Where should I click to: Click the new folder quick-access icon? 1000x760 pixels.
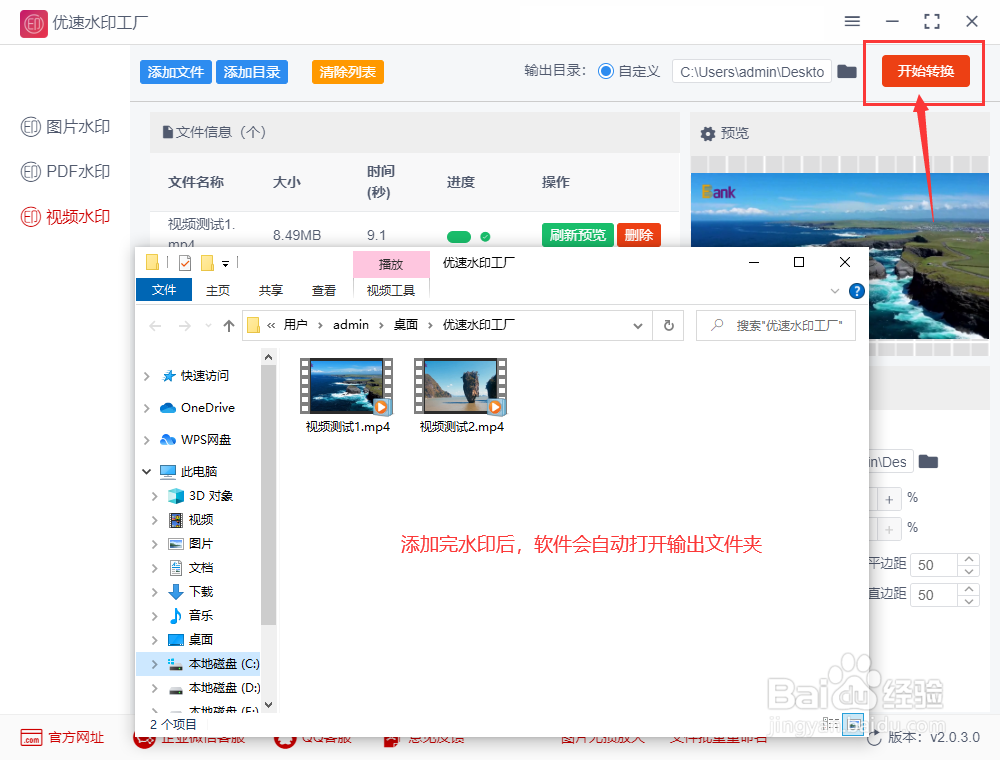[x=207, y=263]
